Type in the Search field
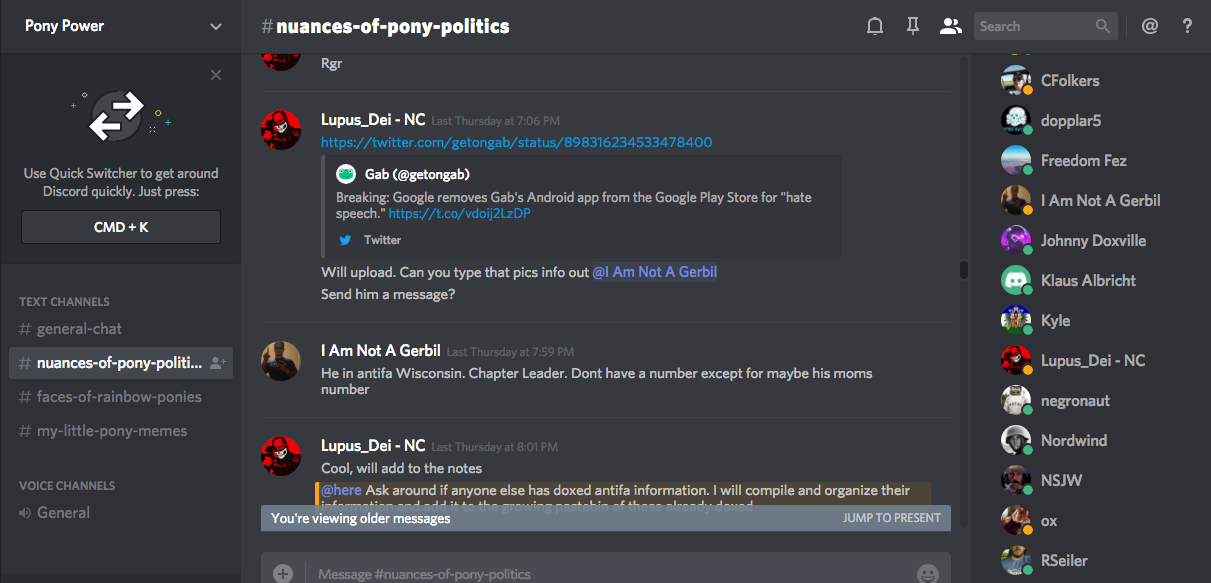This screenshot has height=583, width=1211. tap(1035, 27)
